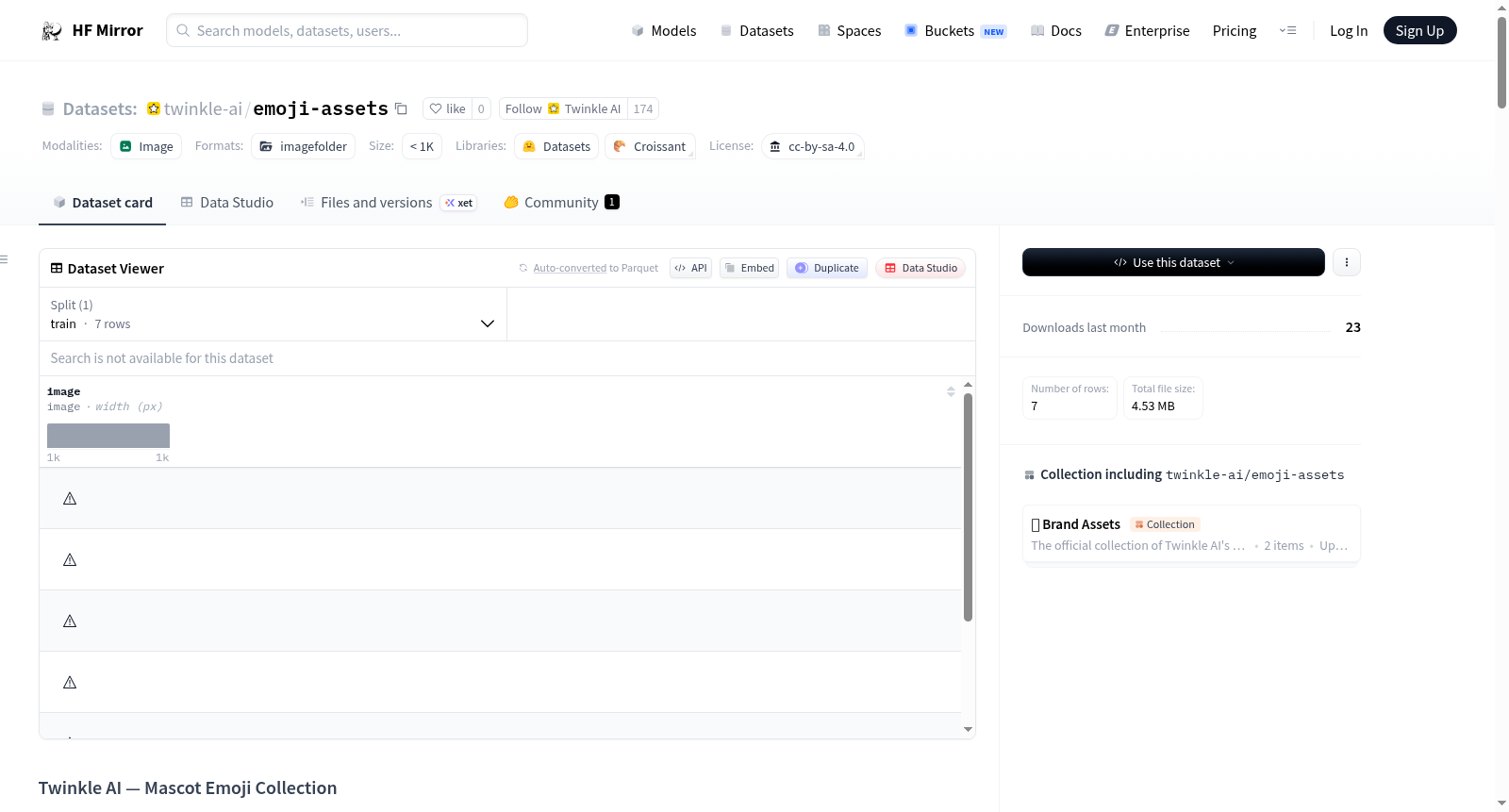This screenshot has width=1509, height=812.
Task: Copy dataset name with the copy icon
Action: (401, 108)
